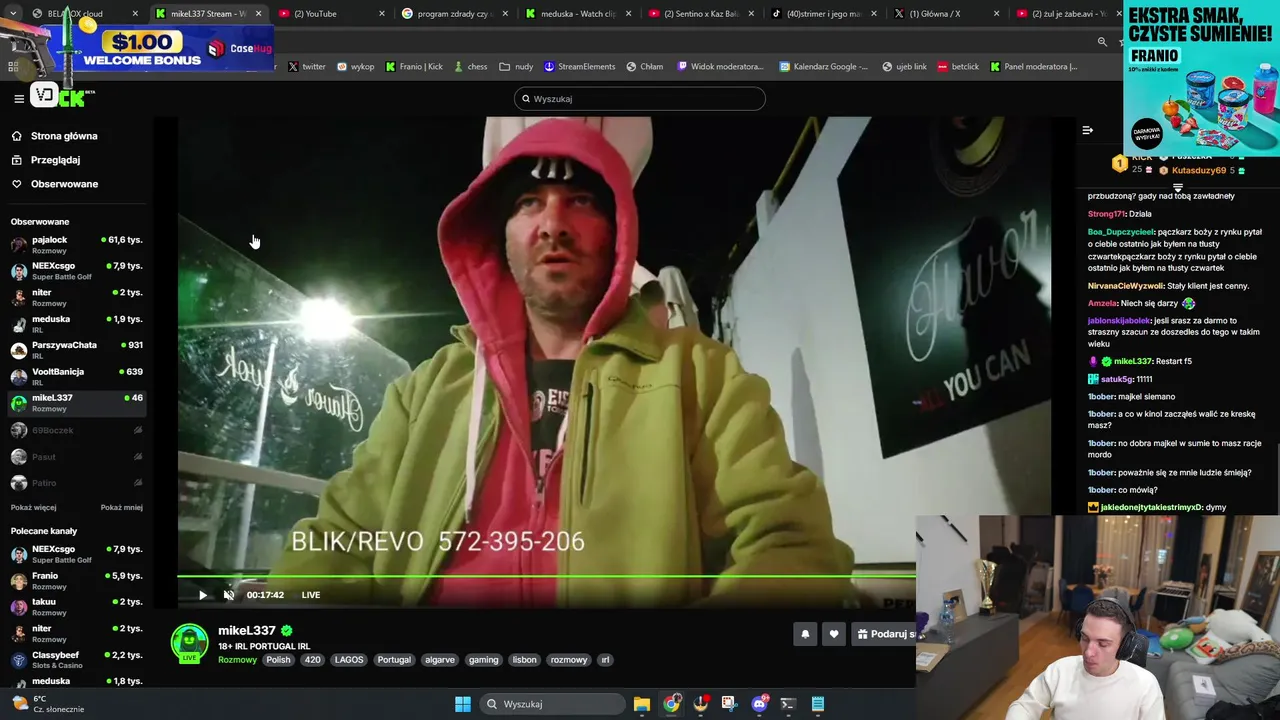Open the betclick bookmark
The width and height of the screenshot is (1280, 720).
[x=958, y=67]
